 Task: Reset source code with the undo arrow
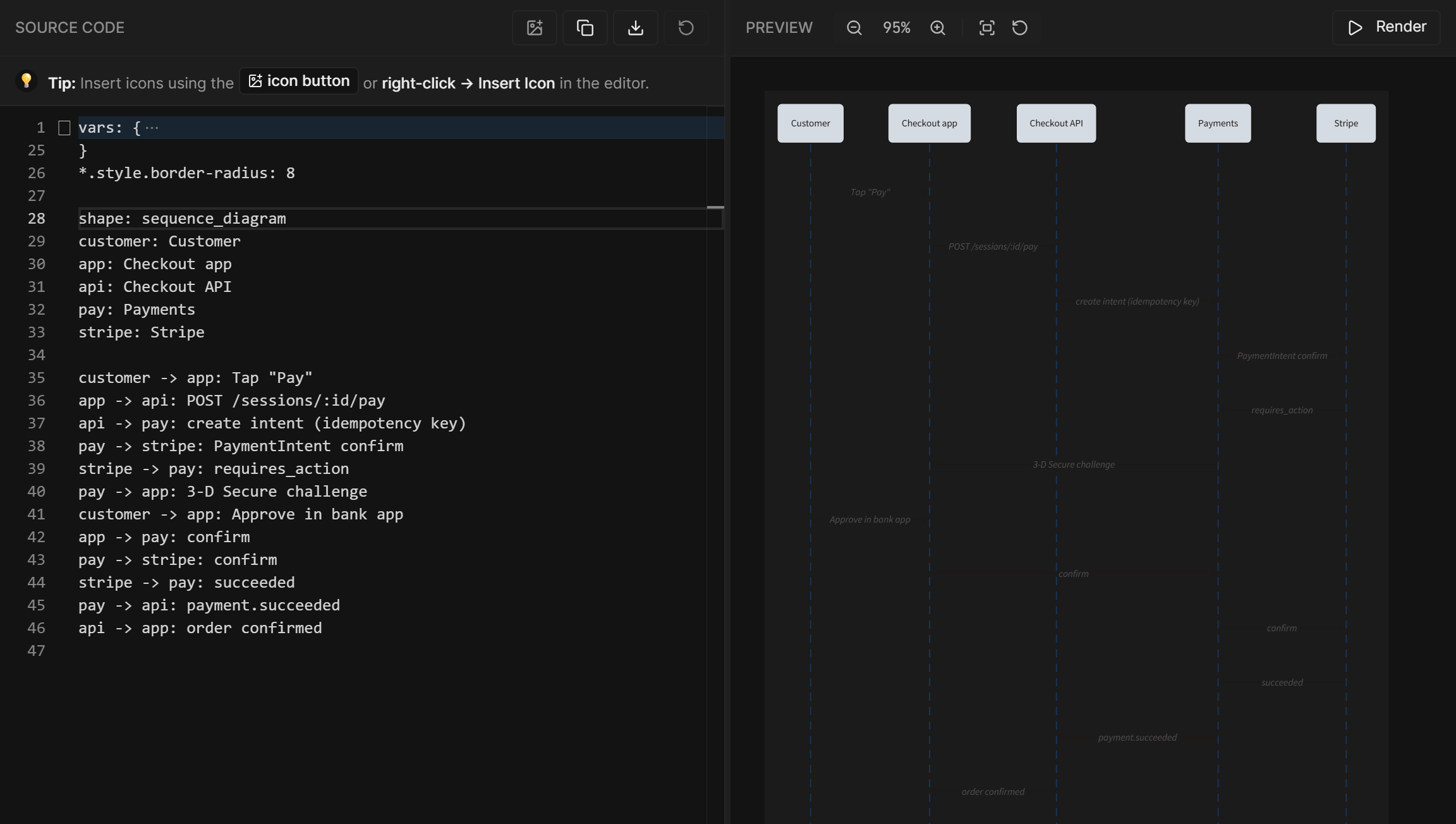click(x=686, y=28)
